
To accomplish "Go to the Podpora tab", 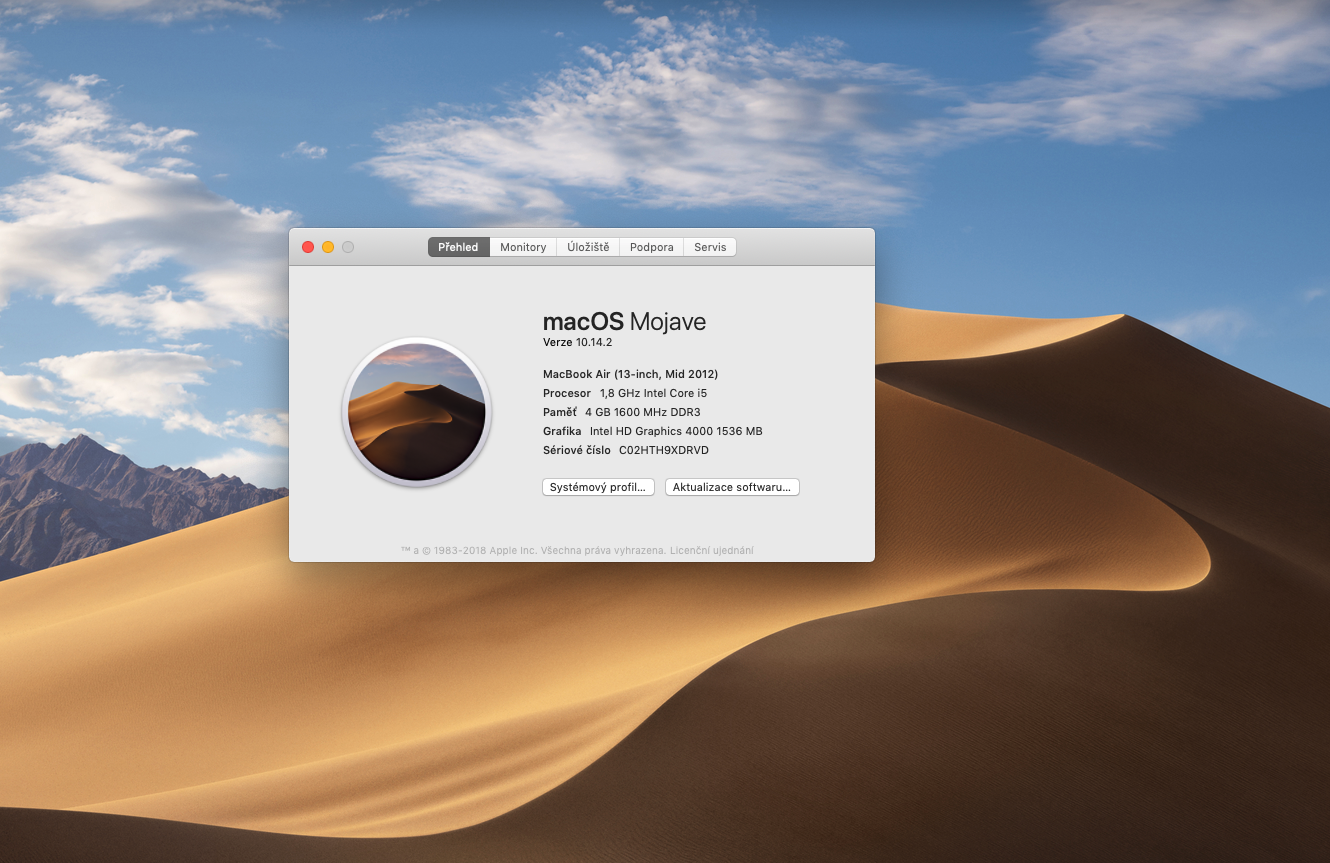I will [x=652, y=247].
